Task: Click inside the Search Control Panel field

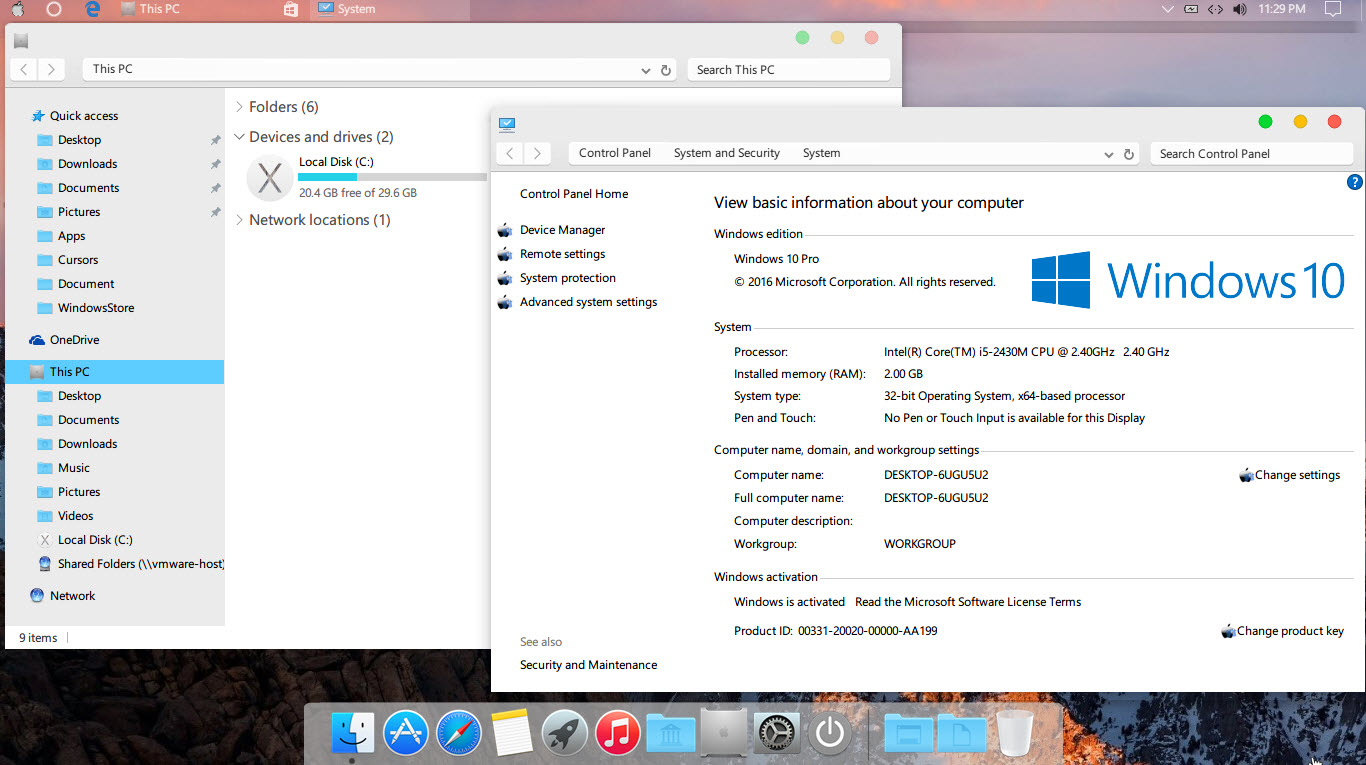Action: pos(1250,153)
